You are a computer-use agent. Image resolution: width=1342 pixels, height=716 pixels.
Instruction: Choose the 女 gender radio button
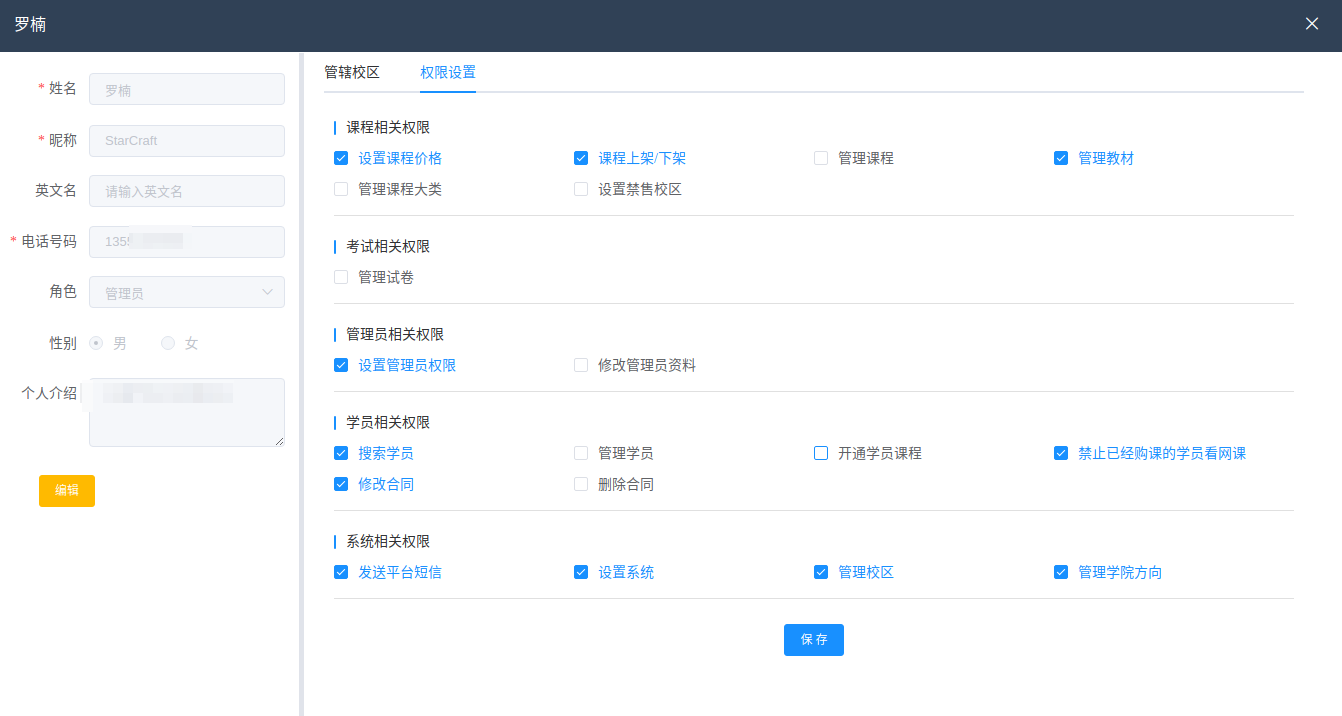tap(168, 343)
